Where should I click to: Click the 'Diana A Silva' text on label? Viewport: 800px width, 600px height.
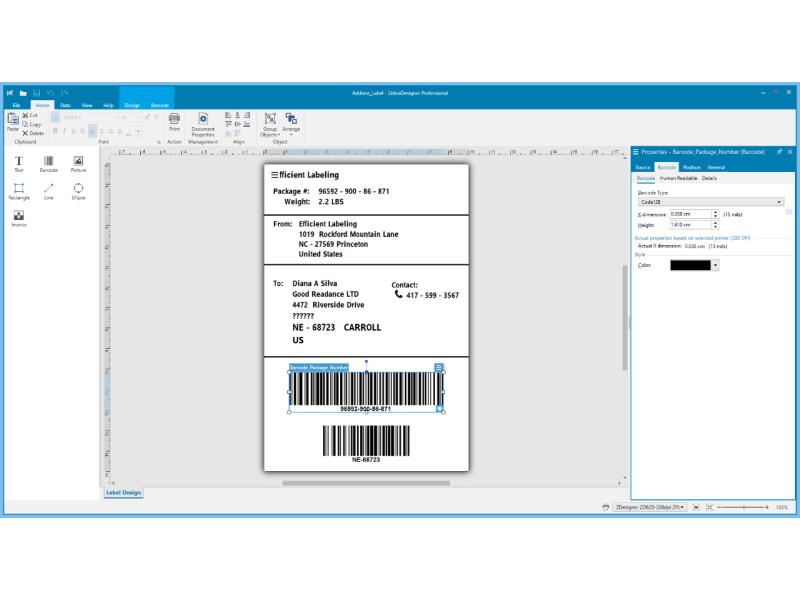314,283
